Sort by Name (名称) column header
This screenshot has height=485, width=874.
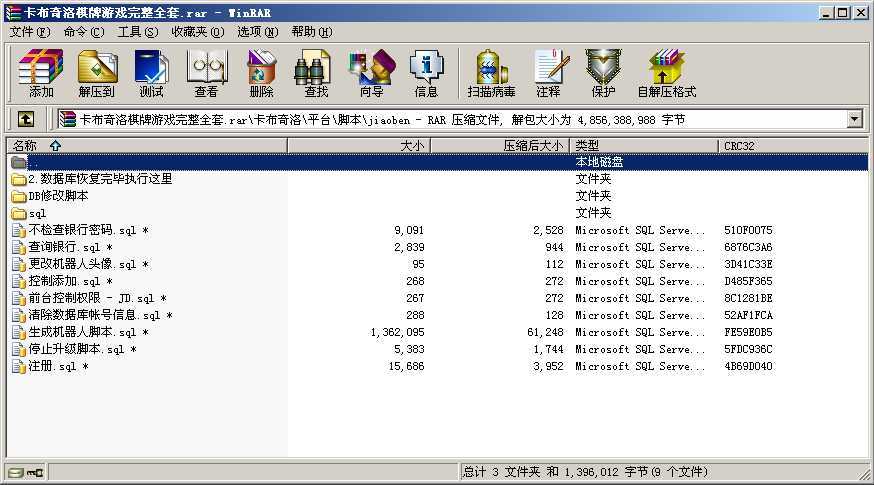click(x=147, y=146)
